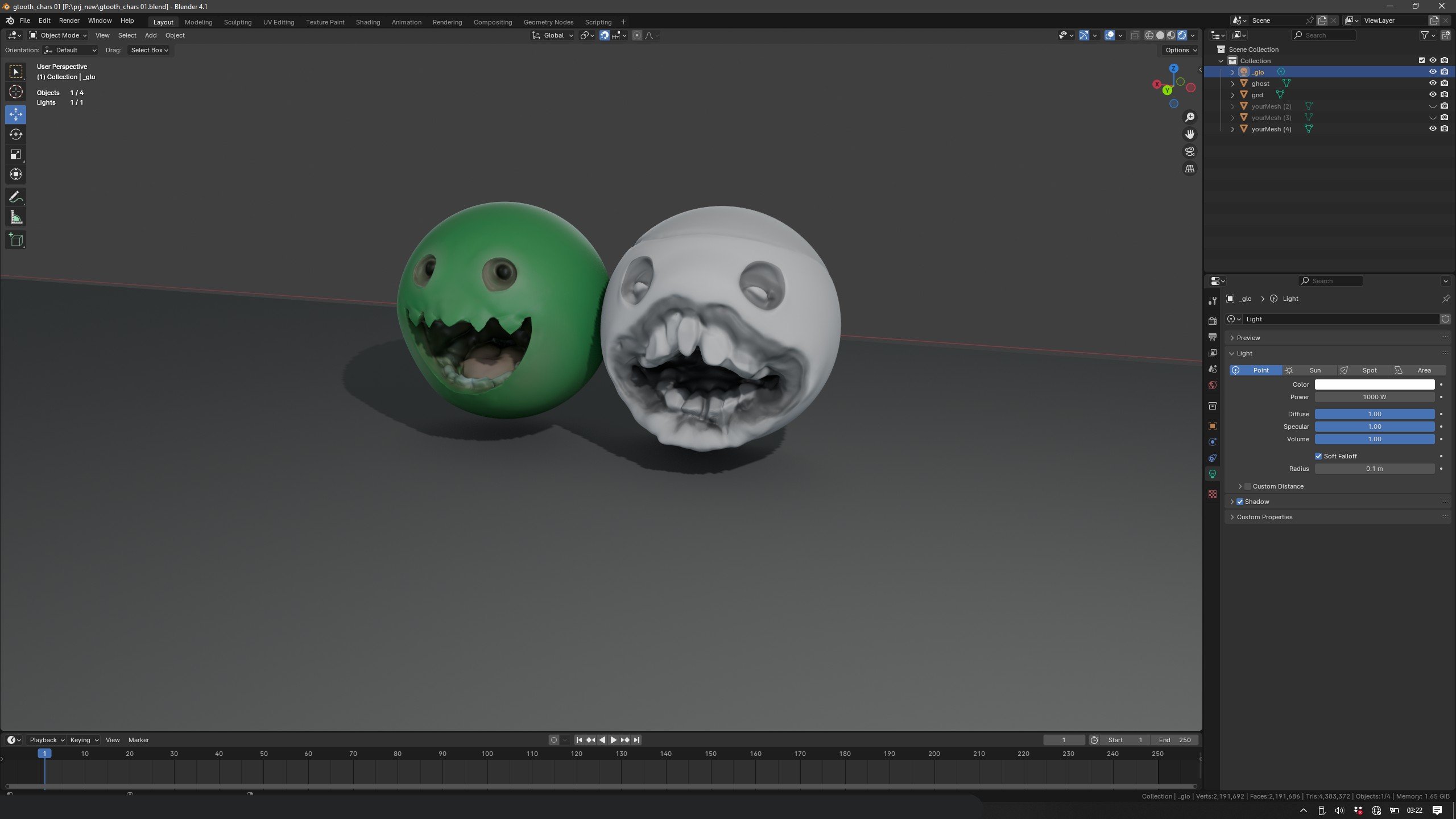This screenshot has width=1456, height=819.
Task: Open the viewport Add menu
Action: pyautogui.click(x=151, y=35)
